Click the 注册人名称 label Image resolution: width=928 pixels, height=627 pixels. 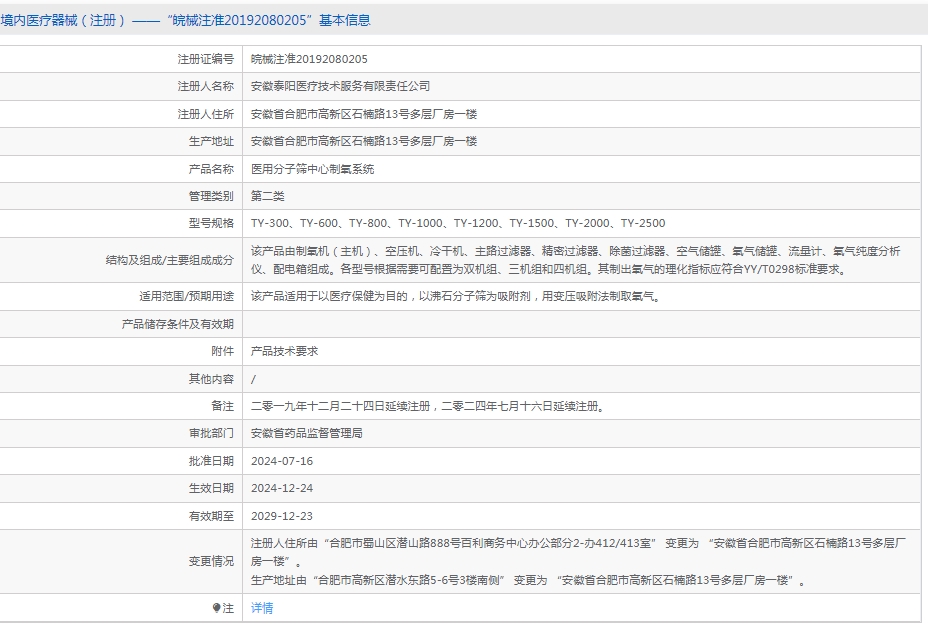tap(205, 86)
